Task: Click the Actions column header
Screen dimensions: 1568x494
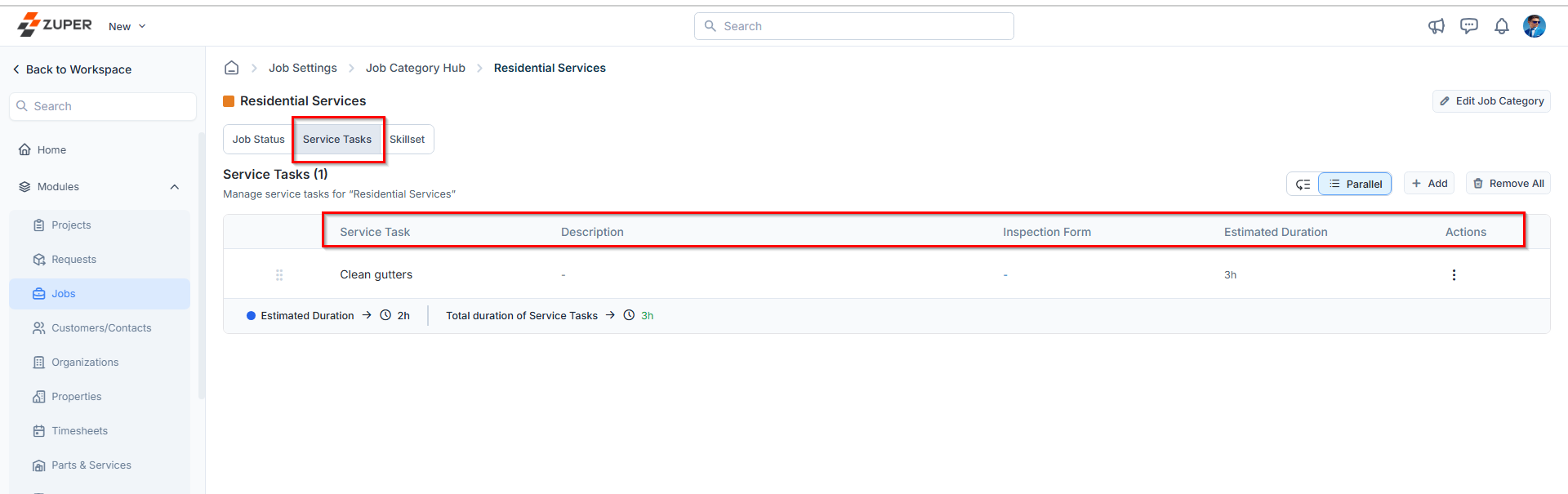Action: pos(1466,232)
